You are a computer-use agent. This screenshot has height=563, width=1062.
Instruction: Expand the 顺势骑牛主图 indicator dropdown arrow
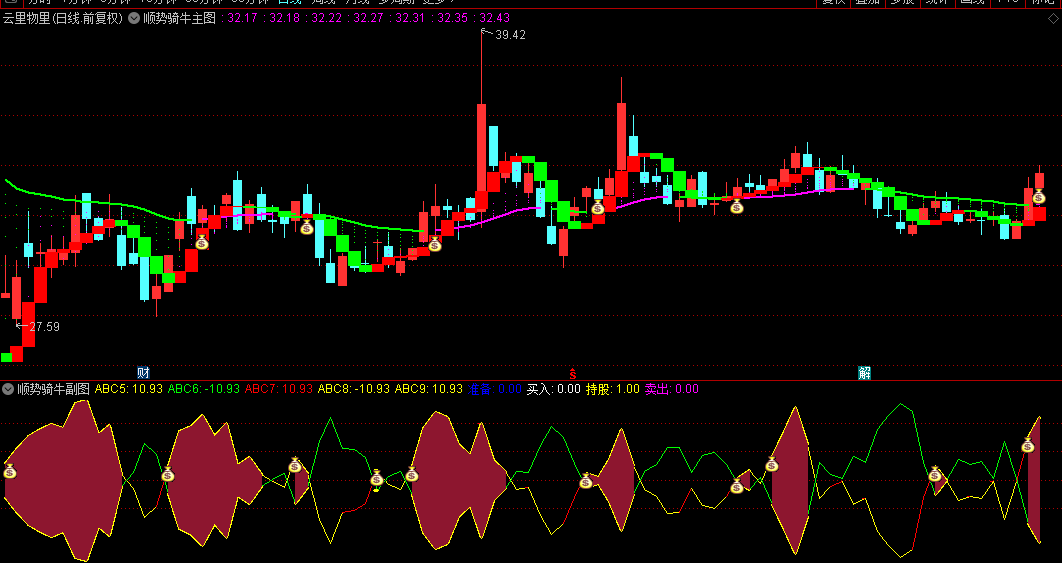[134, 18]
